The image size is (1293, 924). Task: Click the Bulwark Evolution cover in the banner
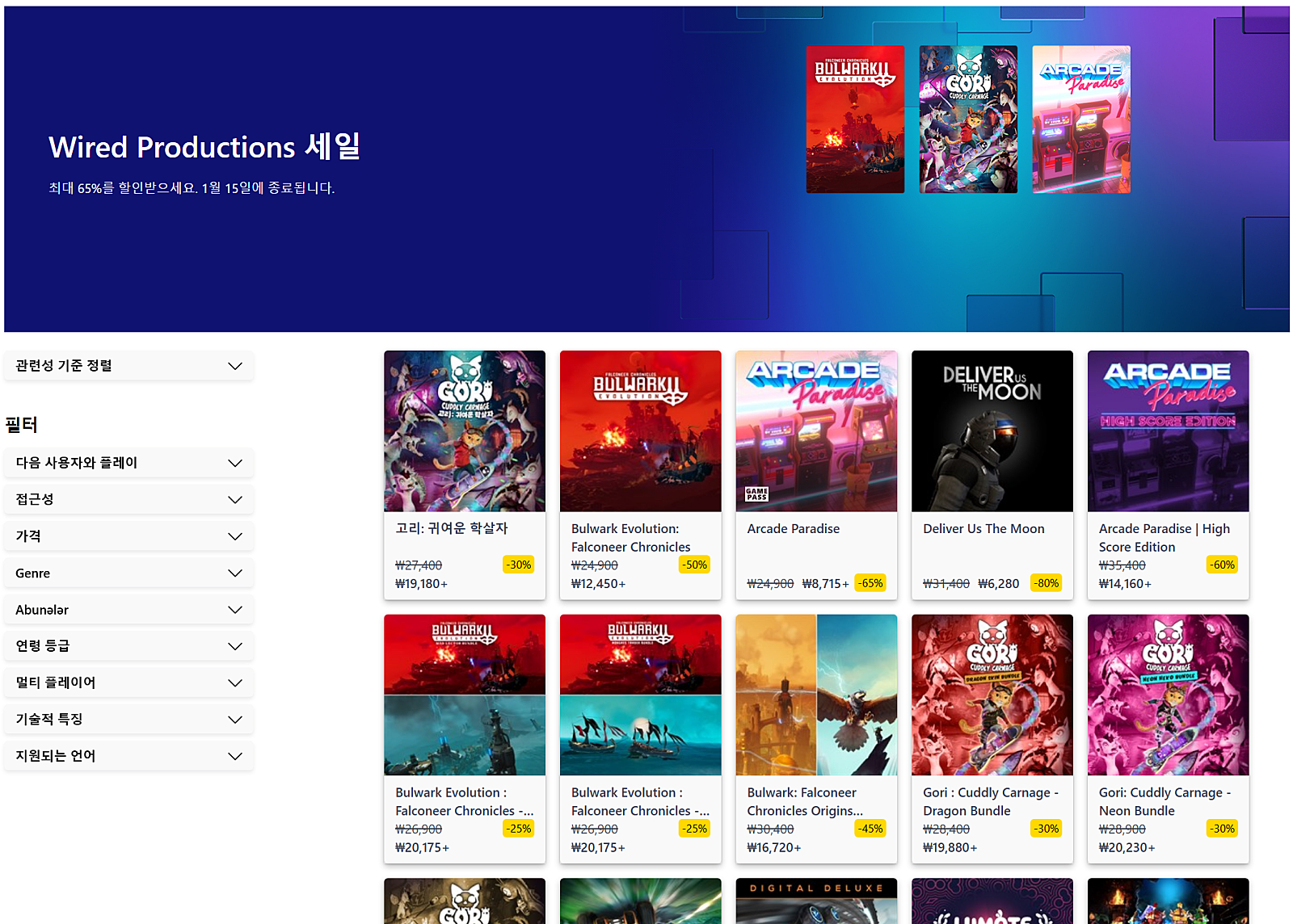click(x=855, y=120)
